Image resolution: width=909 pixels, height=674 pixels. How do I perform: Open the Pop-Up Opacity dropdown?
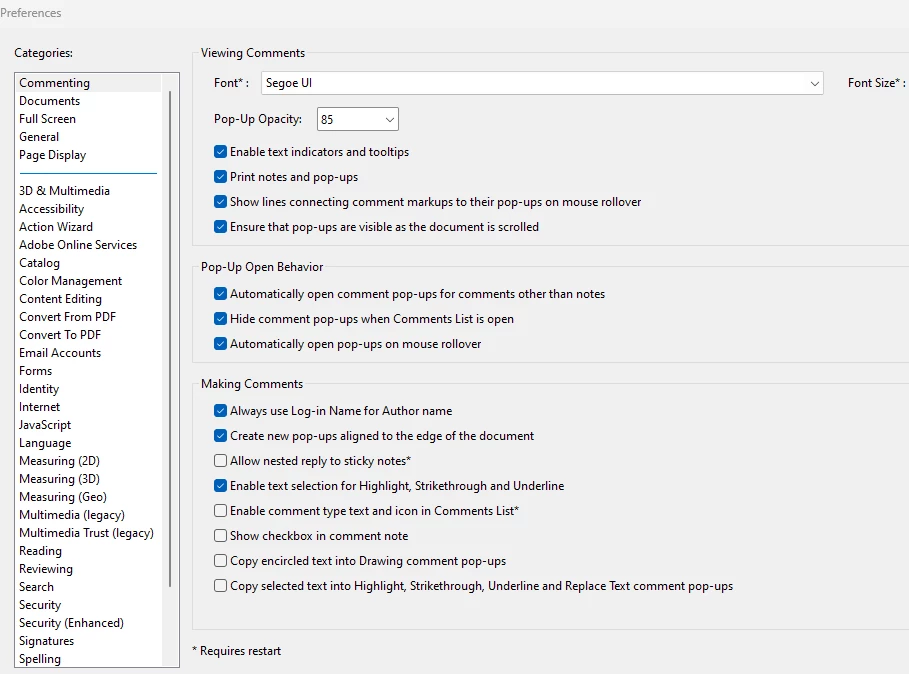click(358, 119)
